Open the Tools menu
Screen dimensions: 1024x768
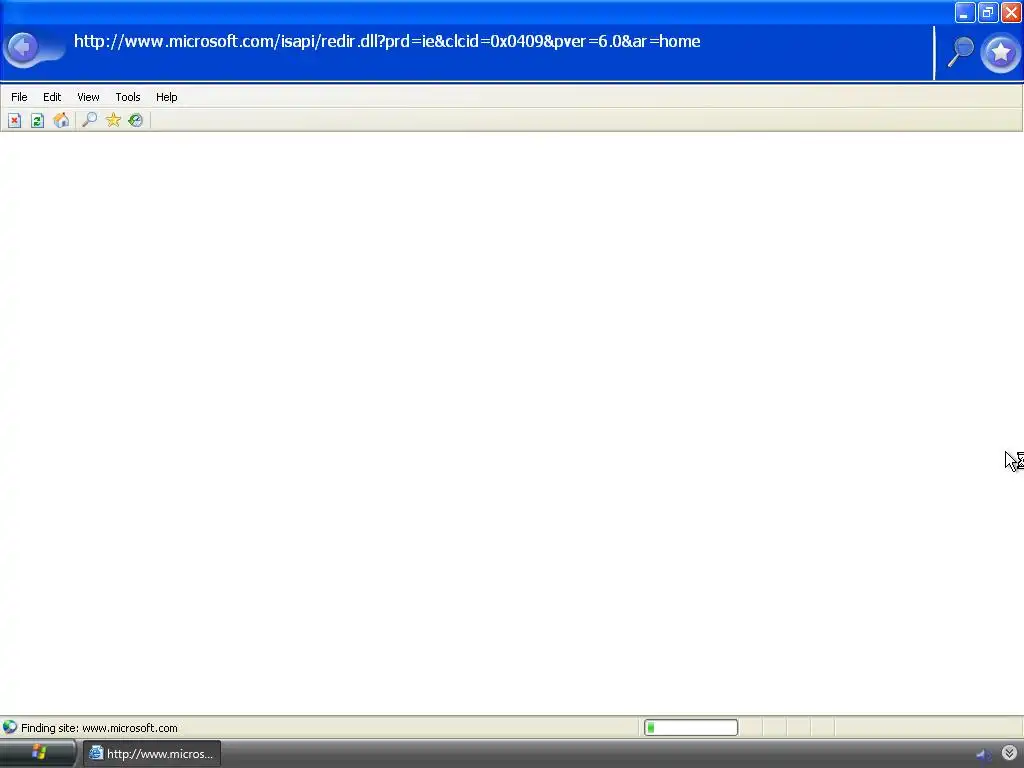[x=128, y=97]
